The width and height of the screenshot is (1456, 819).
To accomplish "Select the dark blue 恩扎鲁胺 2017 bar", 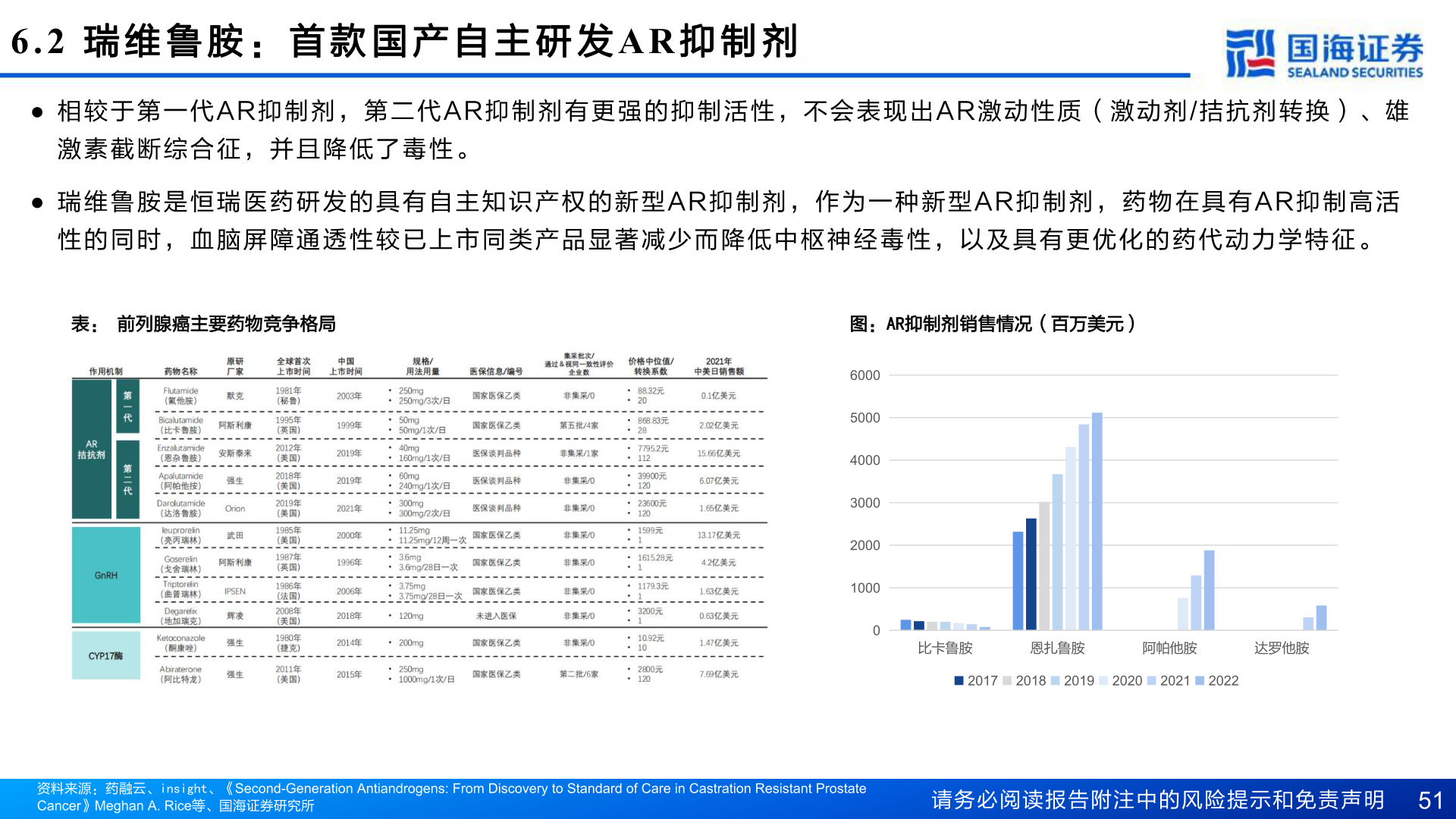I will pyautogui.click(x=1031, y=574).
